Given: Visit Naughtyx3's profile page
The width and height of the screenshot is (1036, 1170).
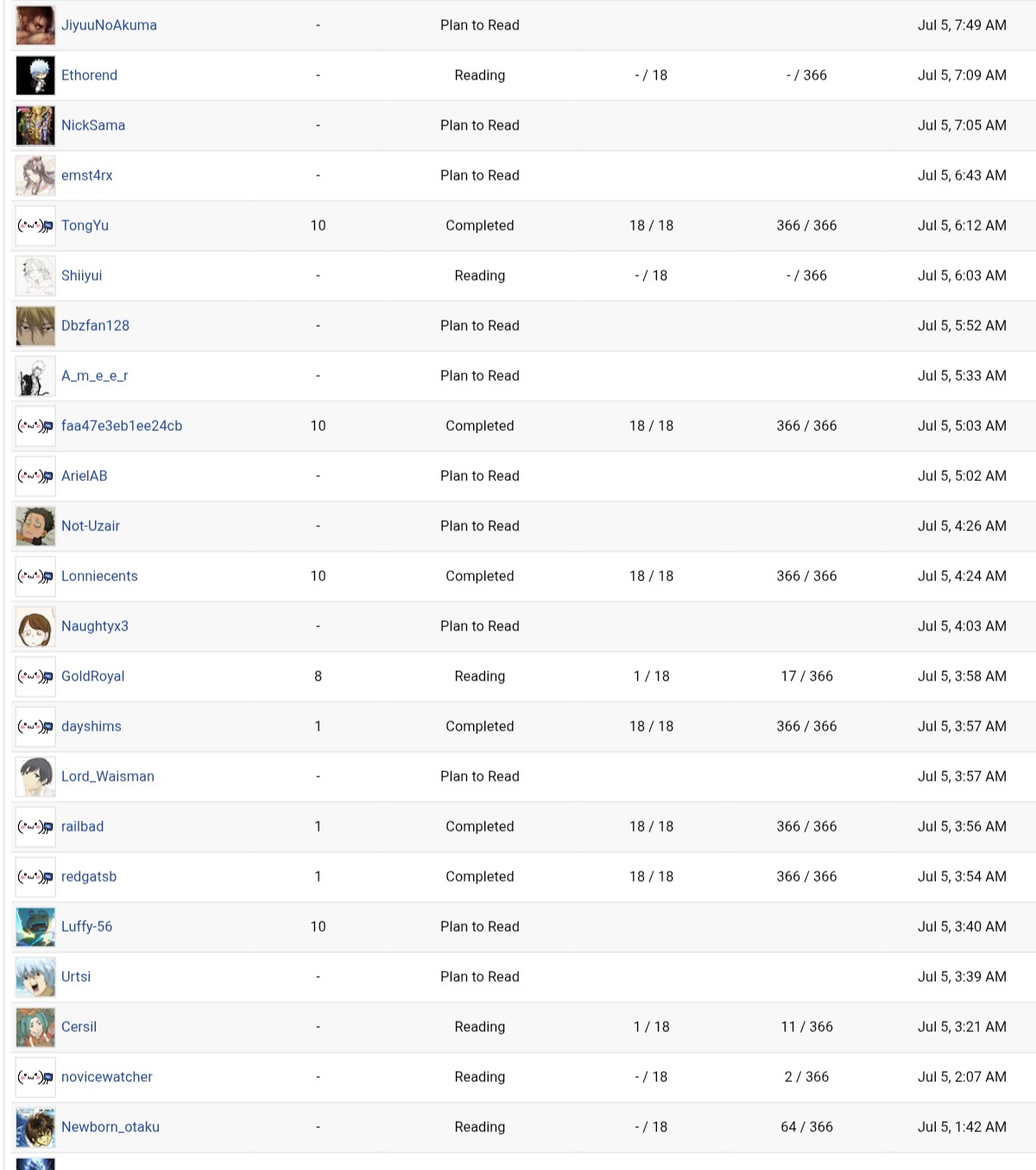Looking at the screenshot, I should click(x=95, y=626).
